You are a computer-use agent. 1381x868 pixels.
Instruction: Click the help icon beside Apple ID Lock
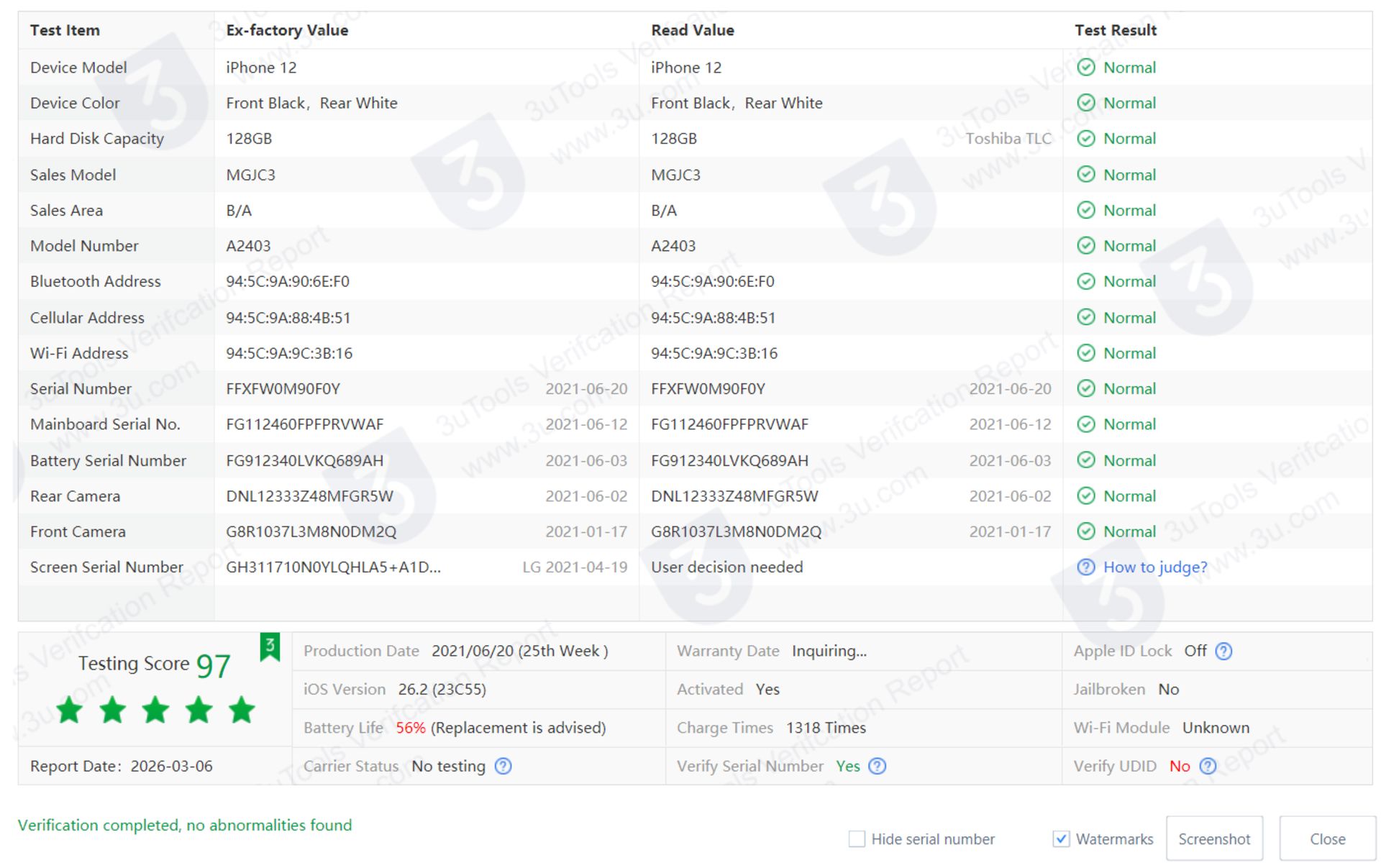1223,651
